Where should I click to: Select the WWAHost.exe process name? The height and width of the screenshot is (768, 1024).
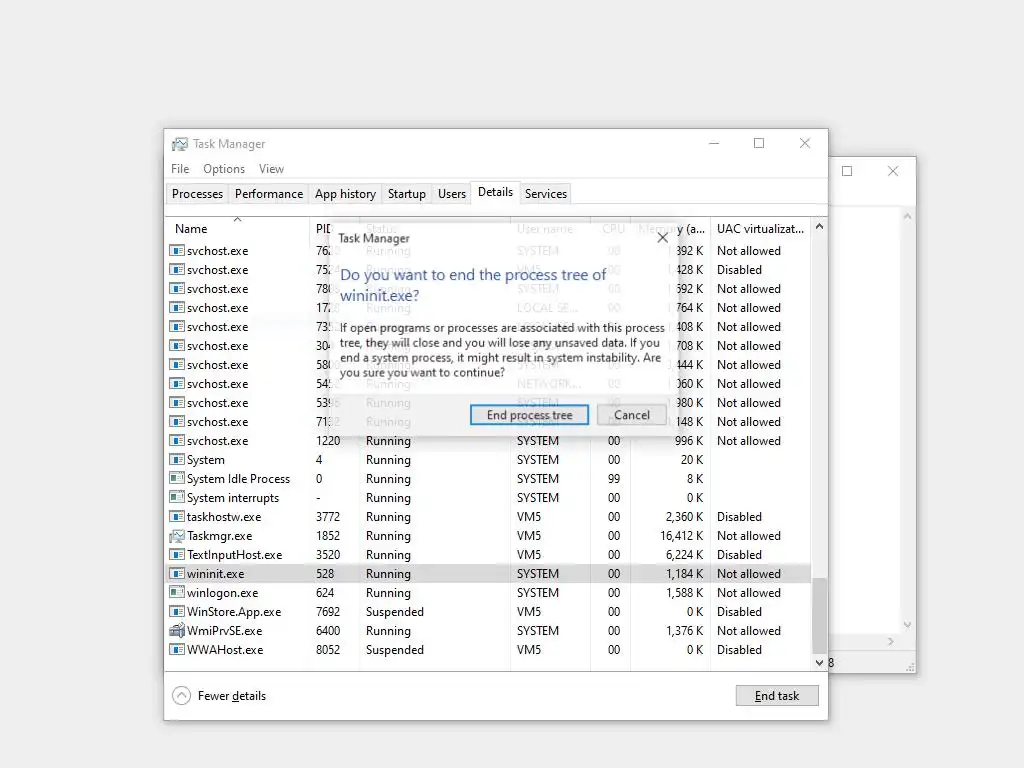225,650
